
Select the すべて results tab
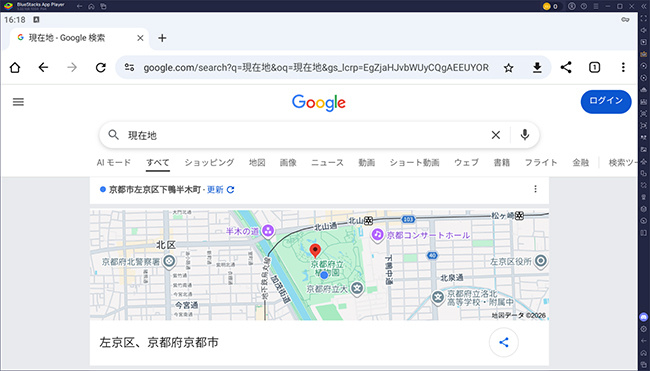[x=158, y=162]
